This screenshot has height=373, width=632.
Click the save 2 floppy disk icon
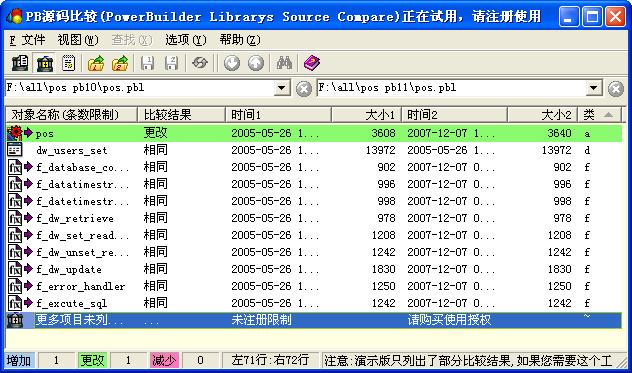click(x=172, y=63)
